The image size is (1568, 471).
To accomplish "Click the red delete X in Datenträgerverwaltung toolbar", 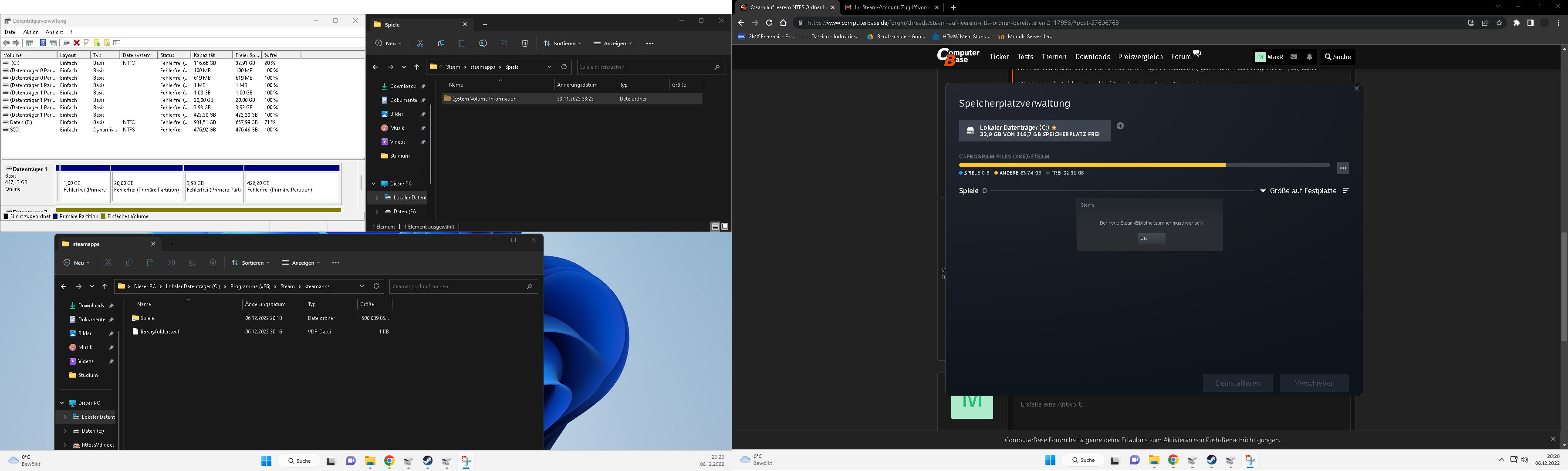I will 77,43.
